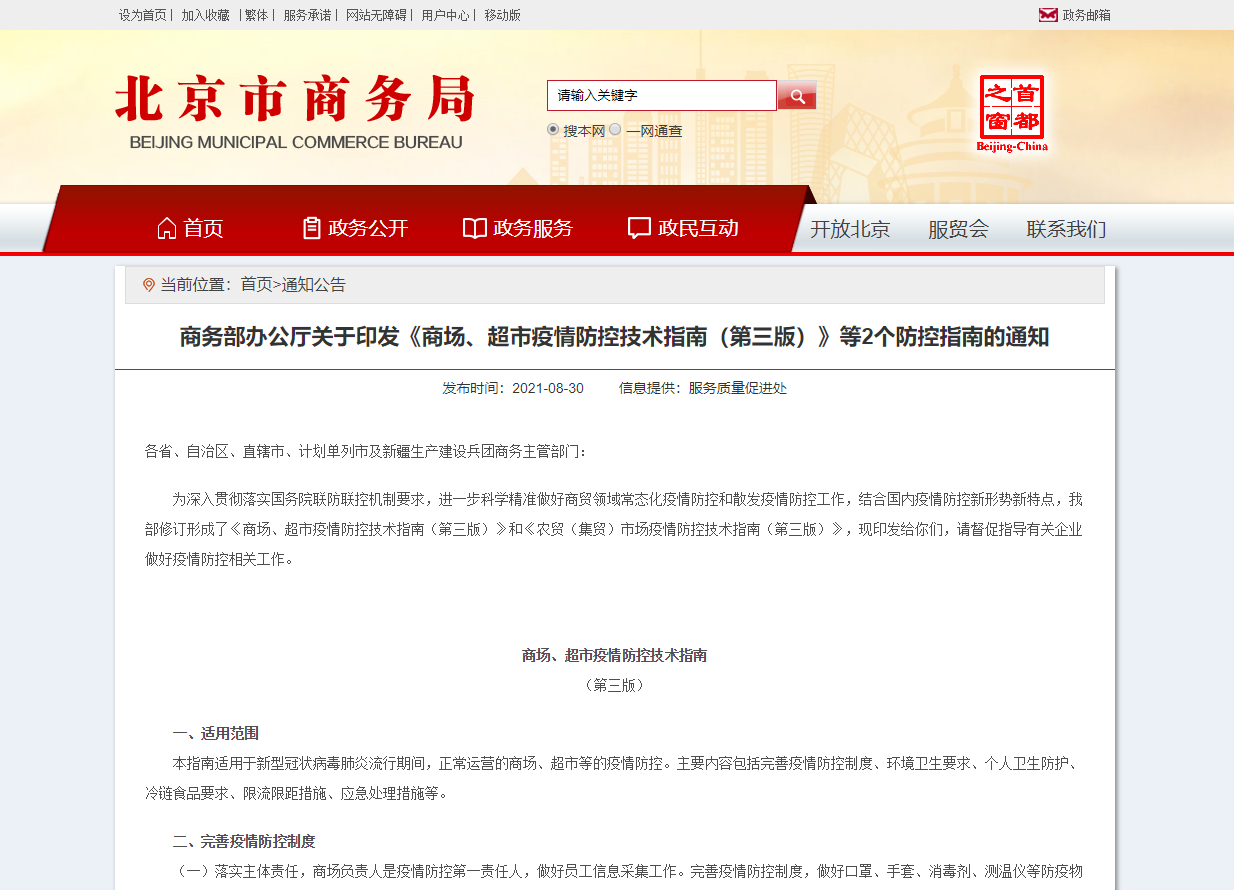Select the 一网通查 radio button
Screen dimensions: 1234x890
click(615, 130)
